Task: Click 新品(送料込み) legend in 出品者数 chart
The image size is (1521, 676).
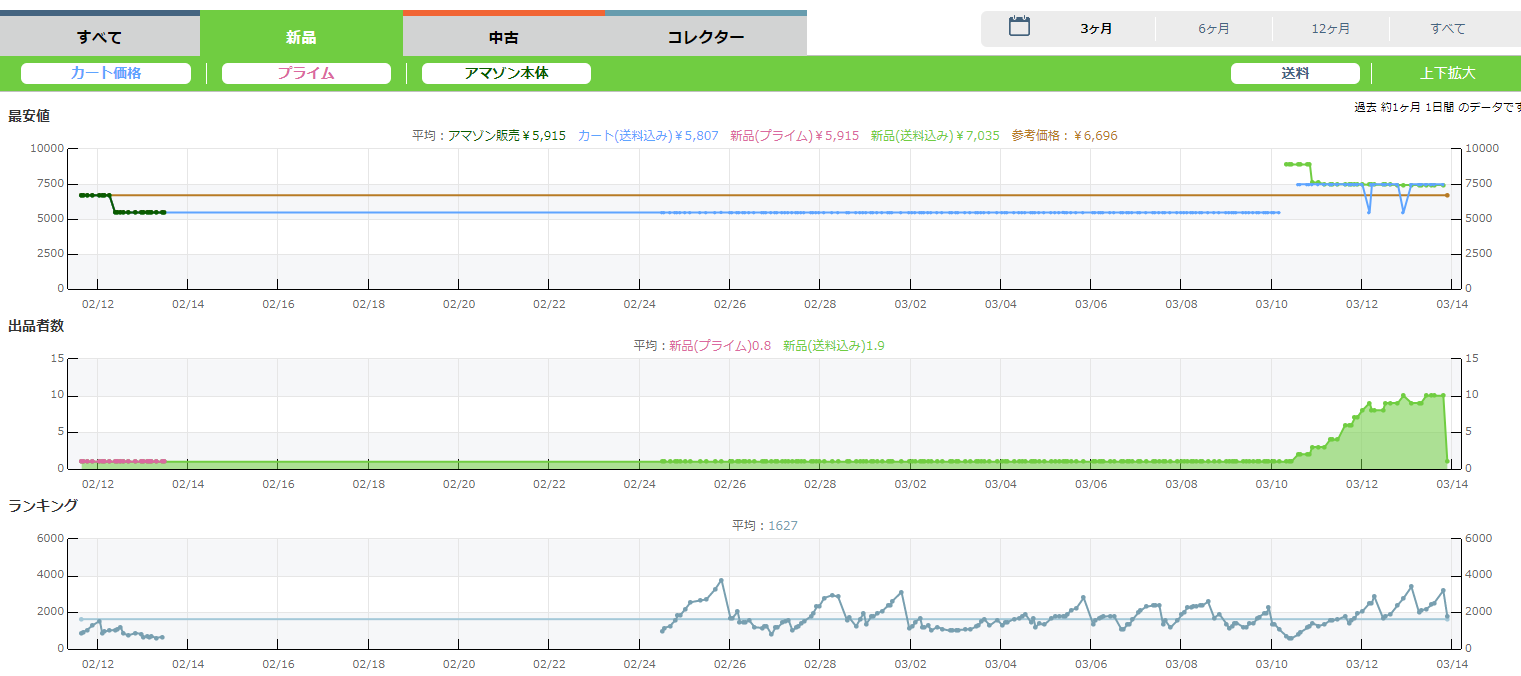Action: pyautogui.click(x=834, y=345)
